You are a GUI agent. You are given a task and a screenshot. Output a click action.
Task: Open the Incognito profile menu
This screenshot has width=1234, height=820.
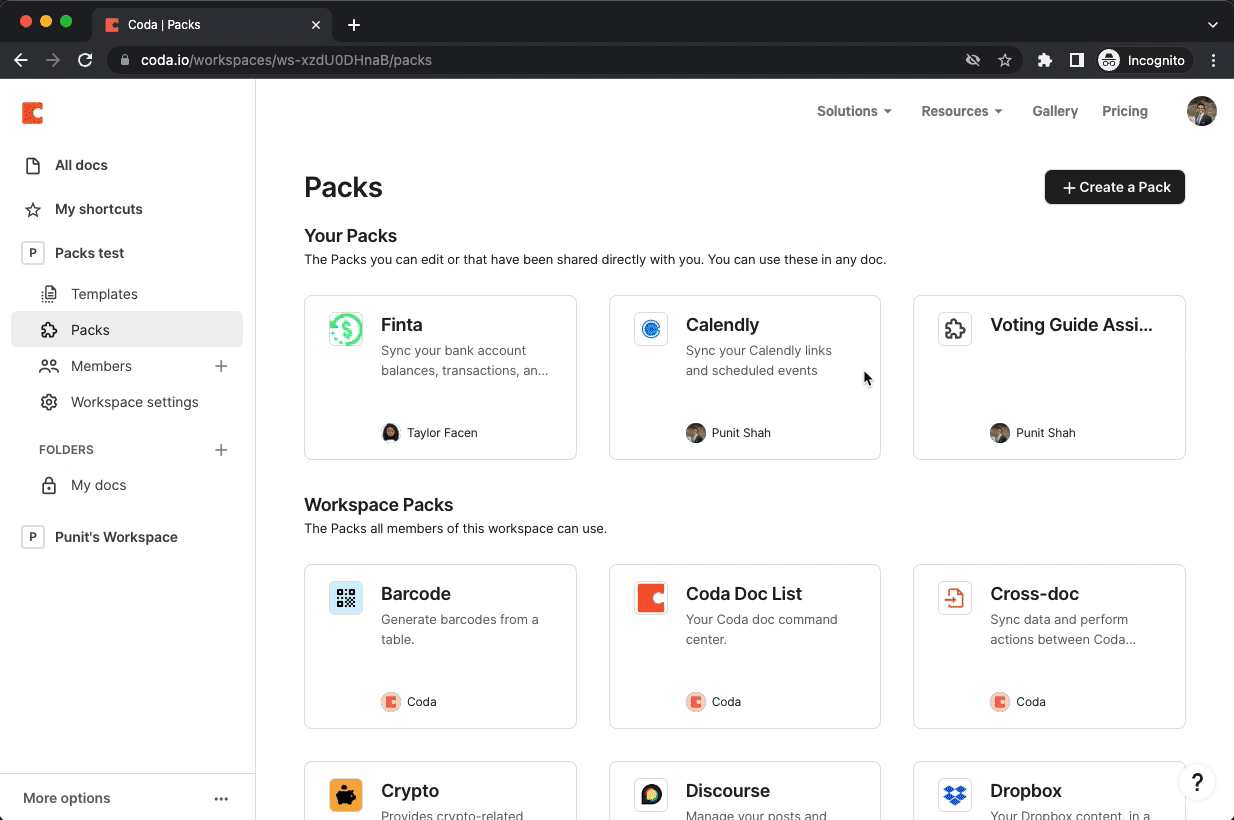(1145, 60)
